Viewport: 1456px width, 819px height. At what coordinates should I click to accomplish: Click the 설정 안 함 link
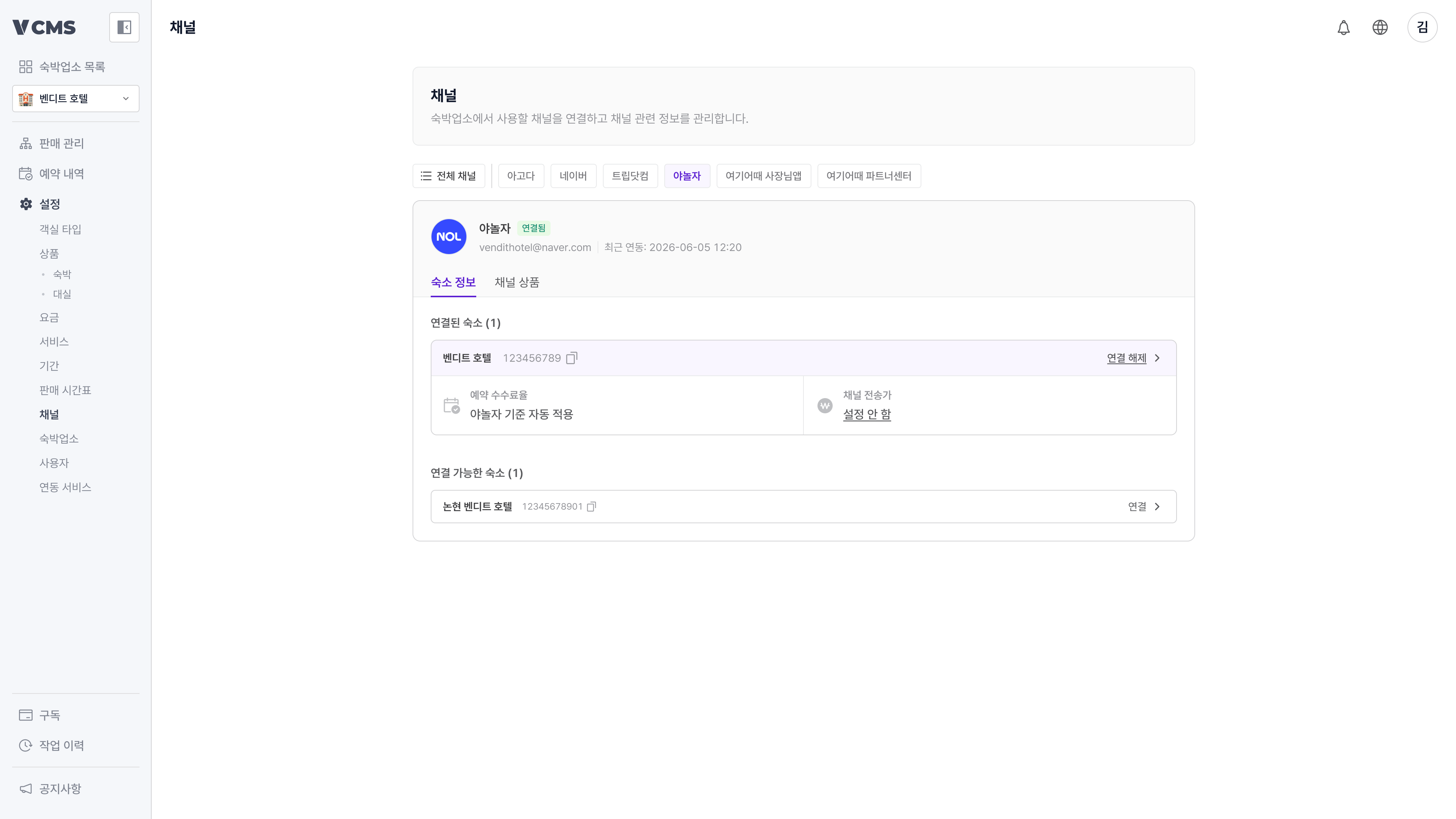[866, 414]
